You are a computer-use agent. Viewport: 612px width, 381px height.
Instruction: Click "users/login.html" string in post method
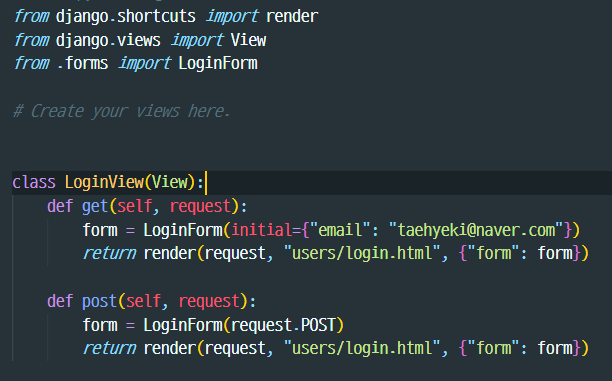pyautogui.click(x=362, y=349)
